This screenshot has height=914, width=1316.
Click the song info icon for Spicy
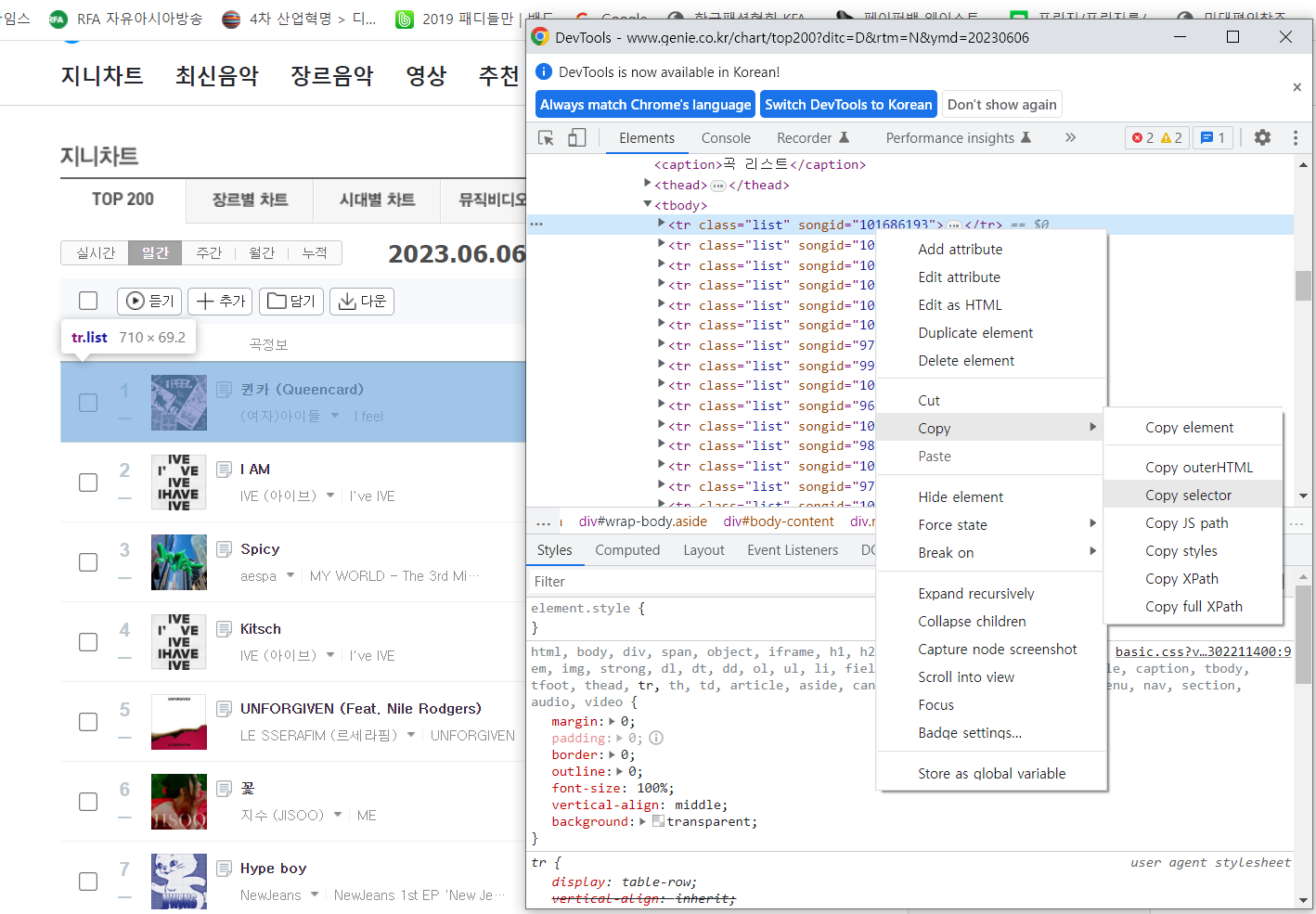tap(224, 549)
